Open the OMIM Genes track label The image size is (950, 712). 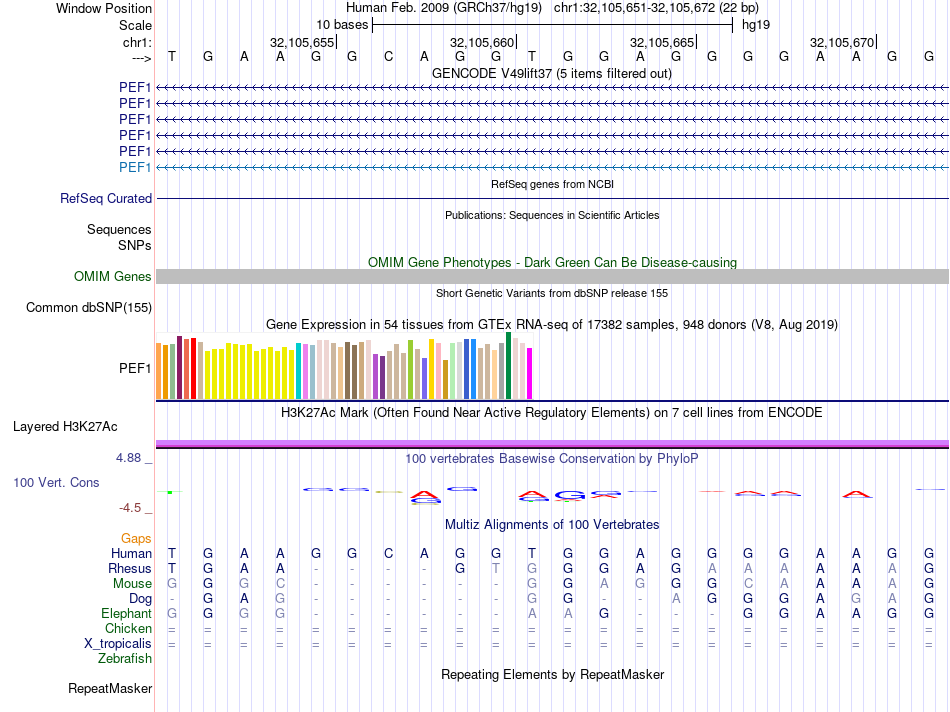click(x=112, y=276)
